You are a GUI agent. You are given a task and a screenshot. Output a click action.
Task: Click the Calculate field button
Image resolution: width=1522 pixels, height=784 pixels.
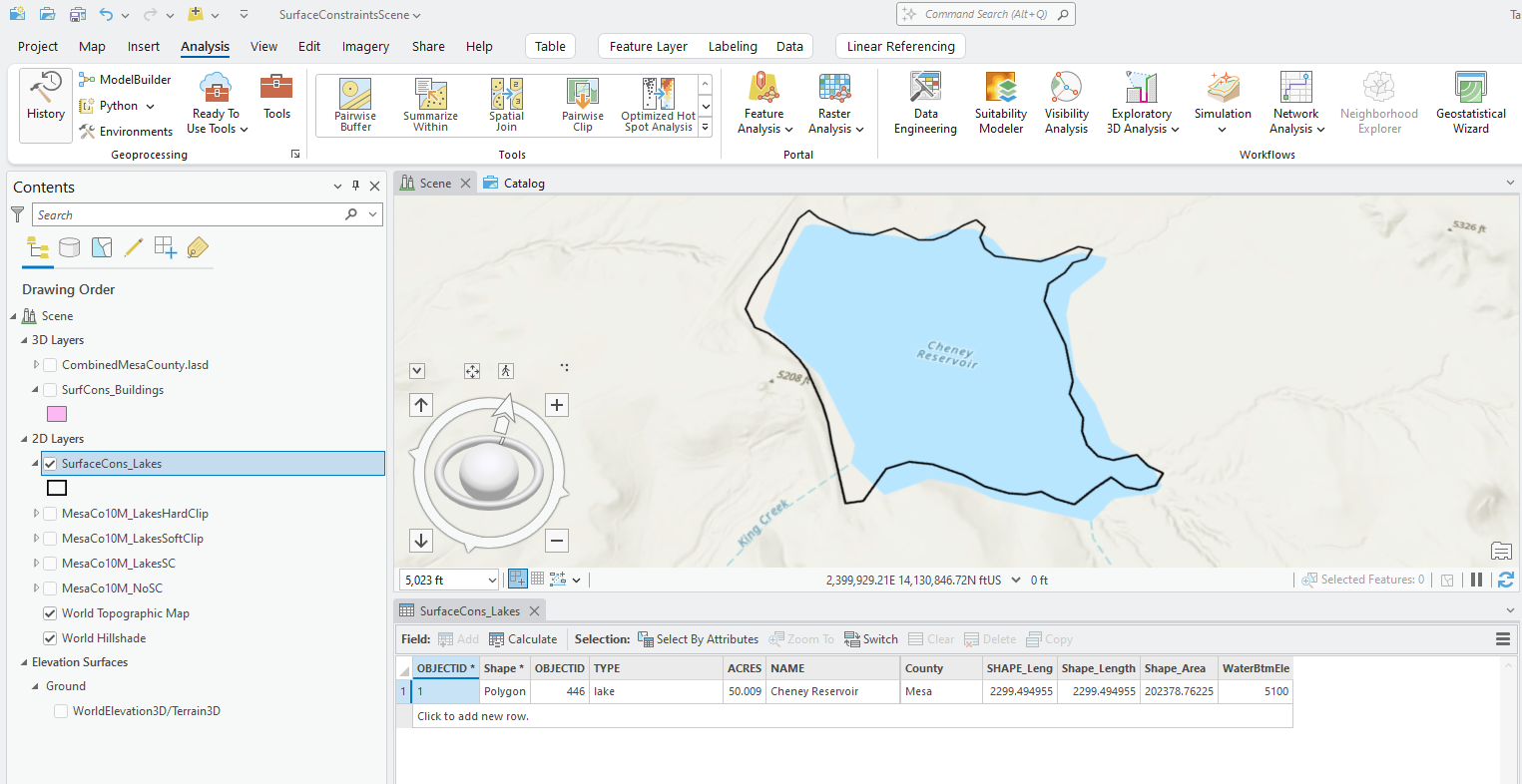pos(523,639)
